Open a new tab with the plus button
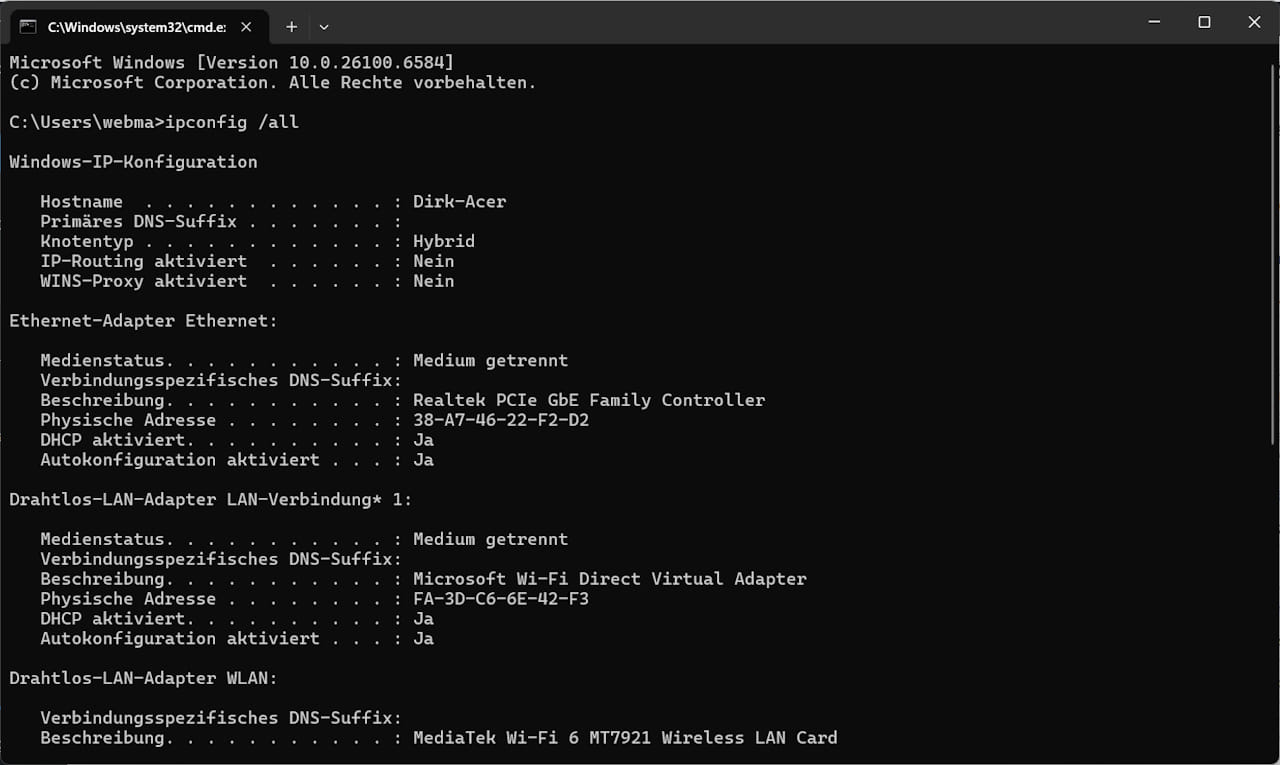Screen dimensions: 1280x765 291,27
